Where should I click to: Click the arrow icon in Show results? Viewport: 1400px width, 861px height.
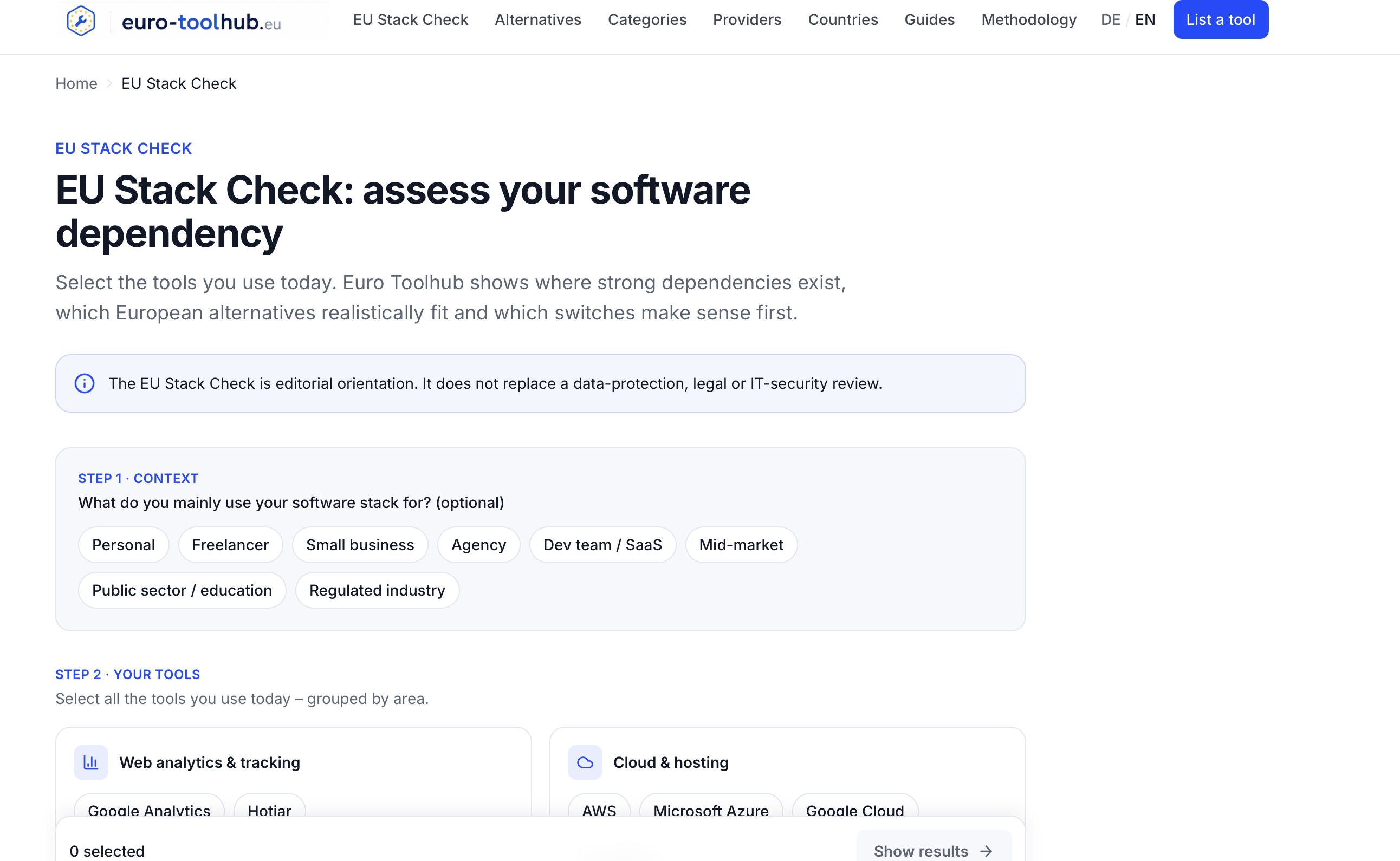pos(986,851)
